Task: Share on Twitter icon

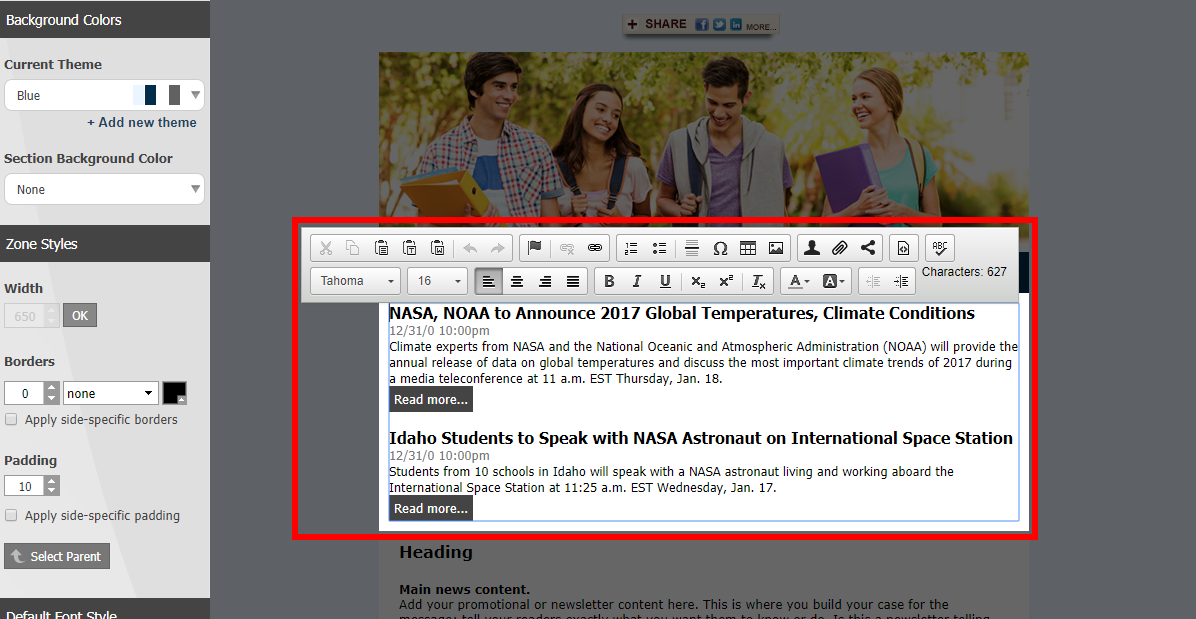Action: (719, 25)
